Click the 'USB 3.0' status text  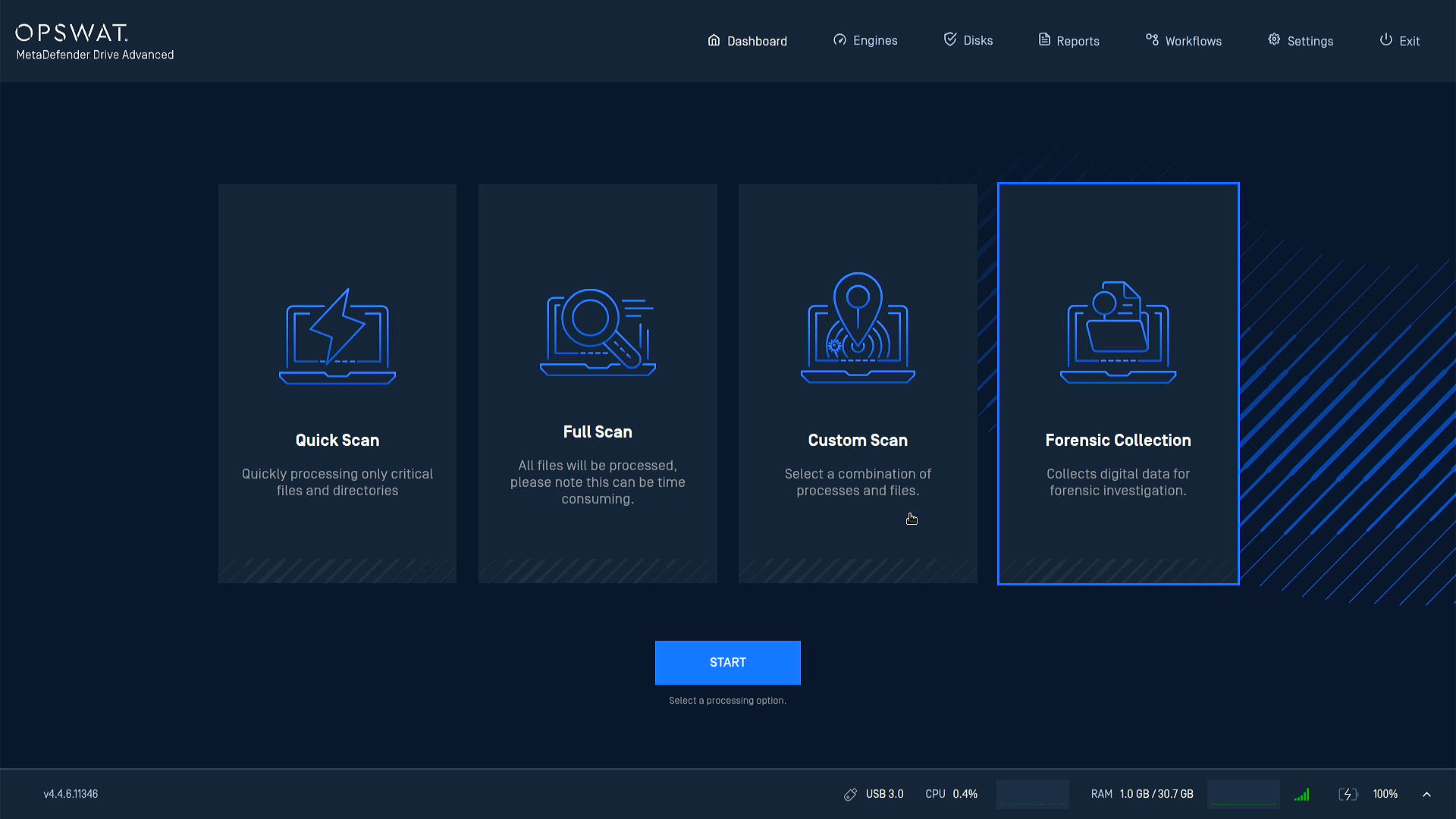coord(885,794)
